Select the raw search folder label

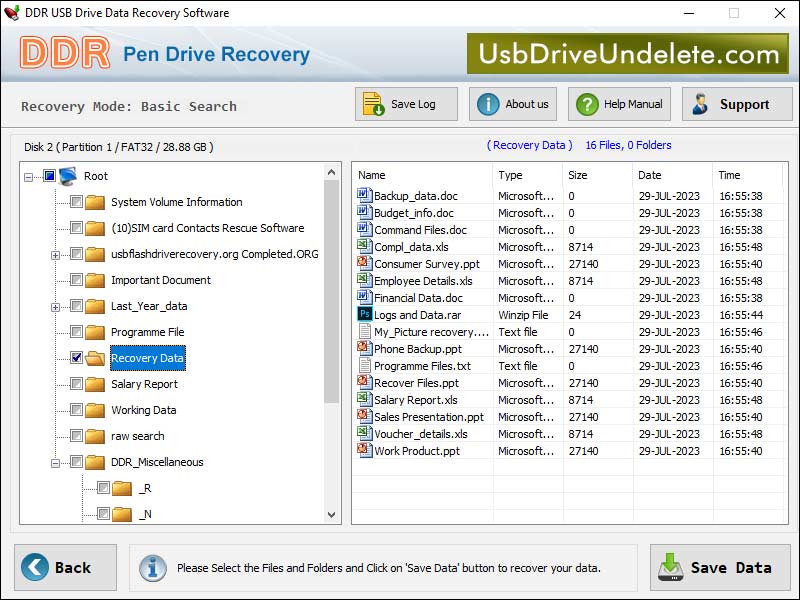click(x=138, y=436)
